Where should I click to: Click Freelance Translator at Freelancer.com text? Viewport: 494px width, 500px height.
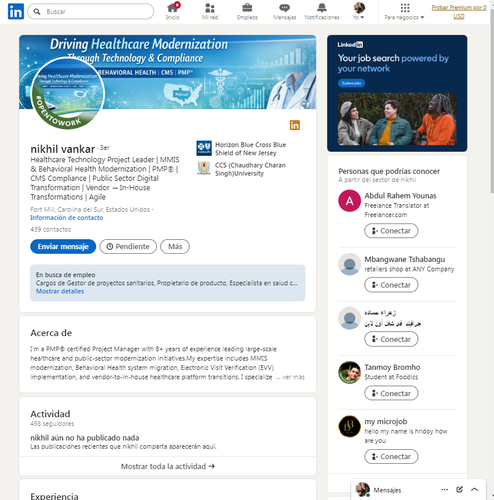397,210
